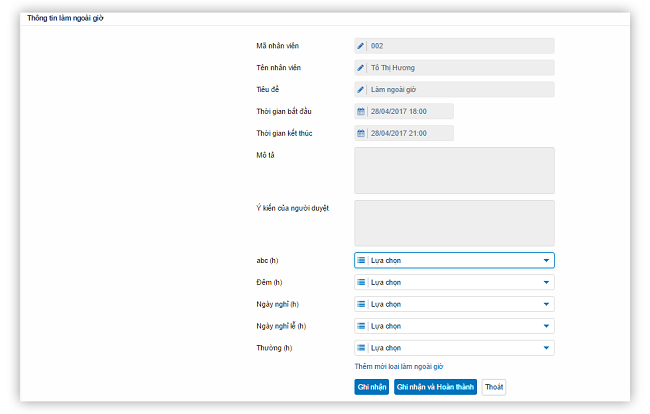Viewport: 650px width, 414px height.
Task: Click inside the Mô tả text area
Action: coord(454,171)
